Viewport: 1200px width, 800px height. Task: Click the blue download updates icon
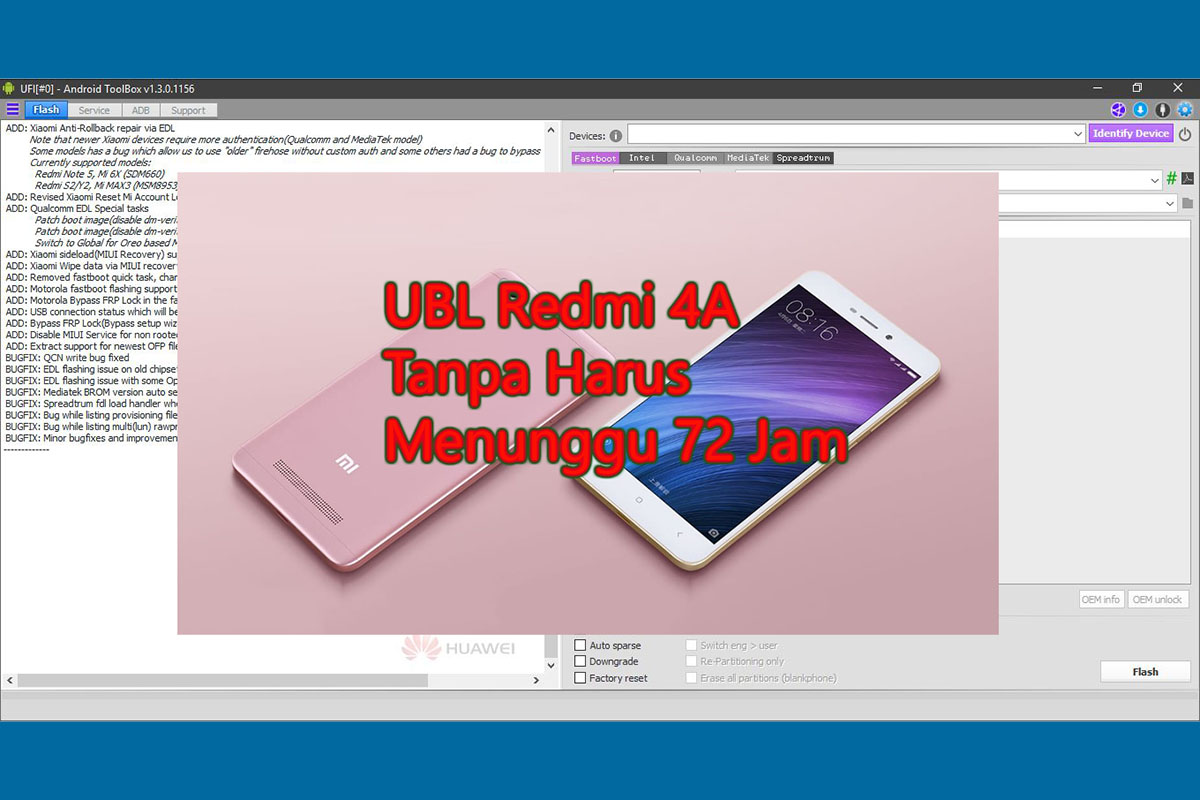(x=1140, y=110)
